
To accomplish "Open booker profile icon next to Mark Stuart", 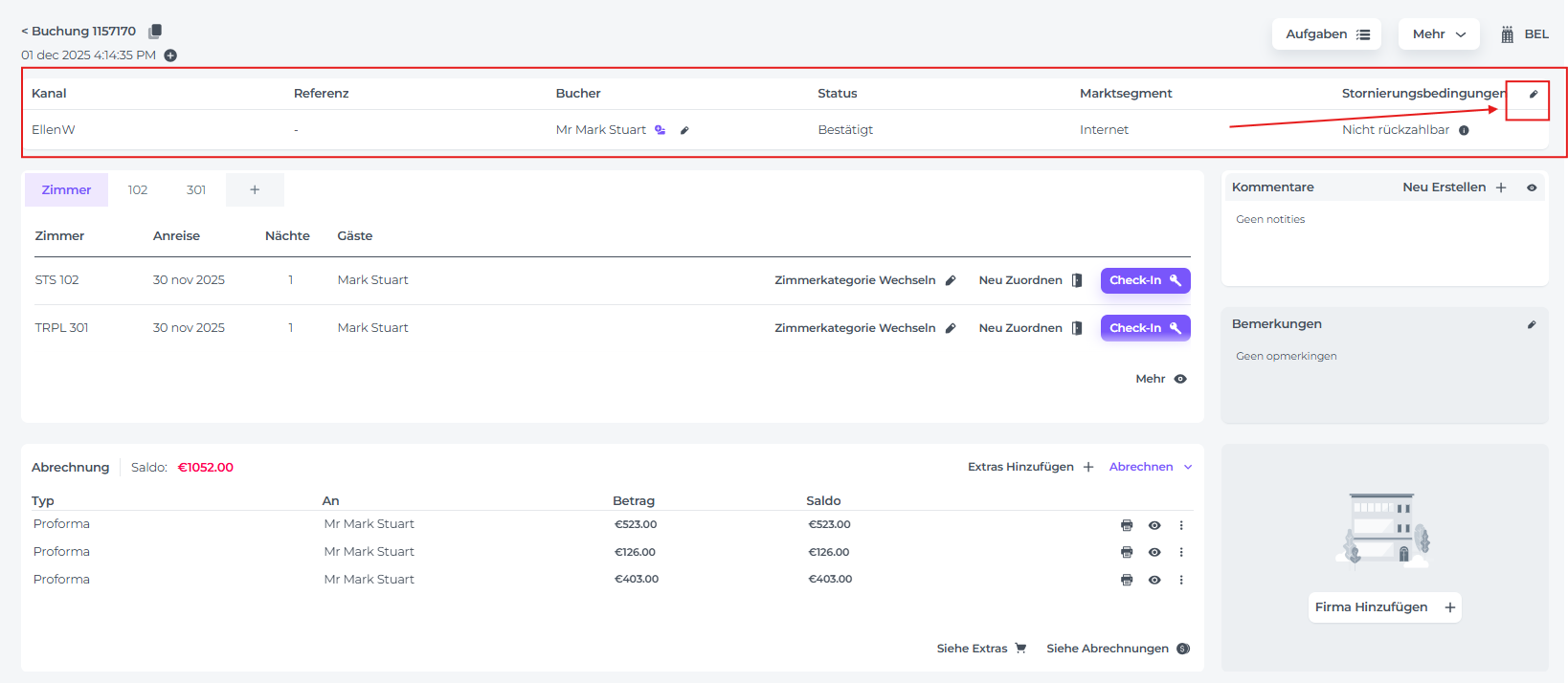I will click(x=661, y=130).
